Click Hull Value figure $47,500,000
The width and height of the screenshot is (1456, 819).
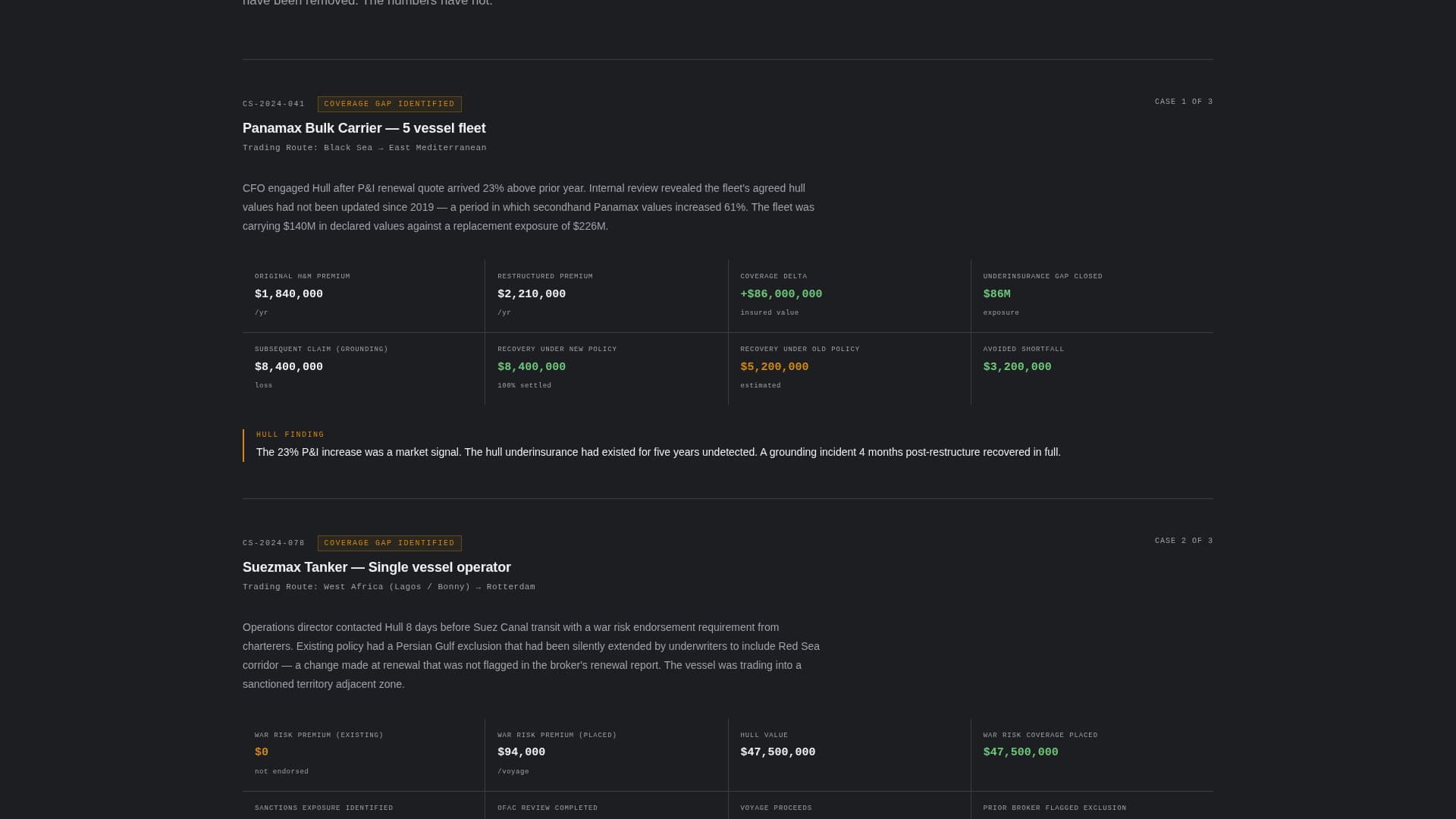(778, 752)
